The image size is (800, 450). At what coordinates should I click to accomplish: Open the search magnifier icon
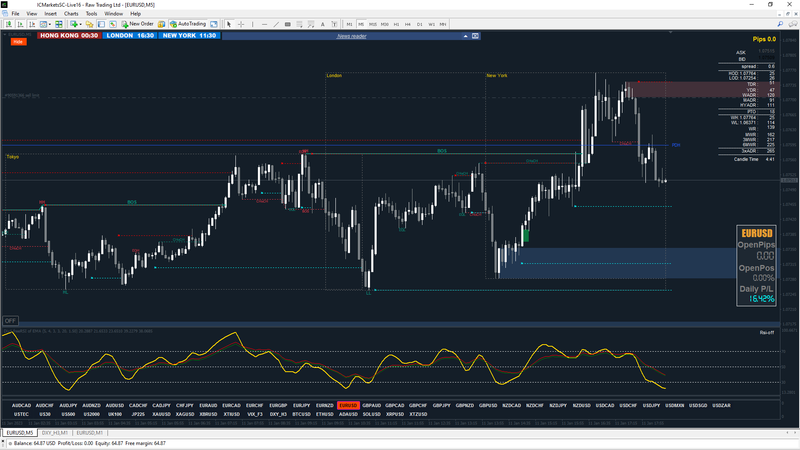[780, 24]
